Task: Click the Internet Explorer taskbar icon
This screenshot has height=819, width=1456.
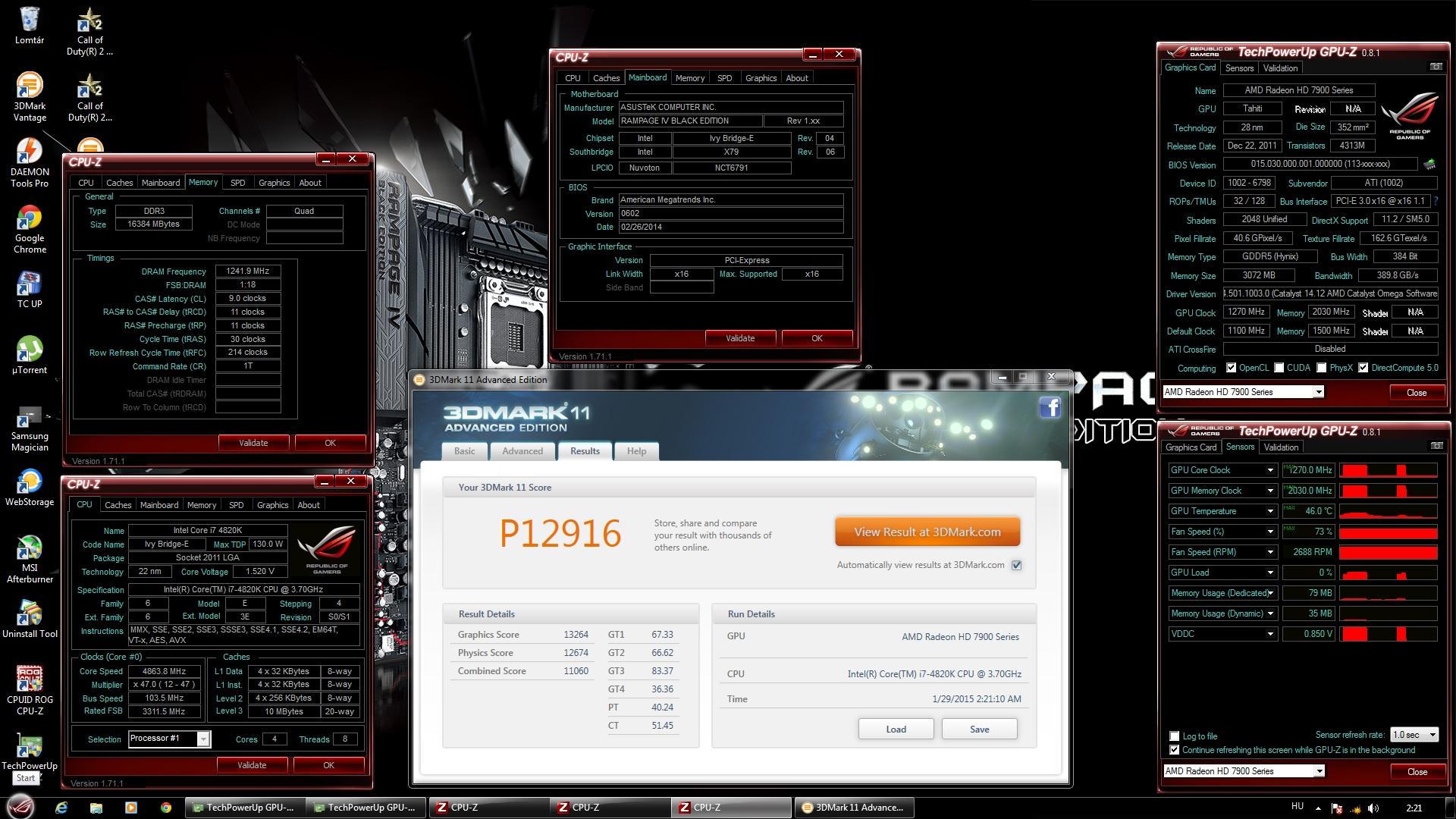Action: pyautogui.click(x=61, y=808)
